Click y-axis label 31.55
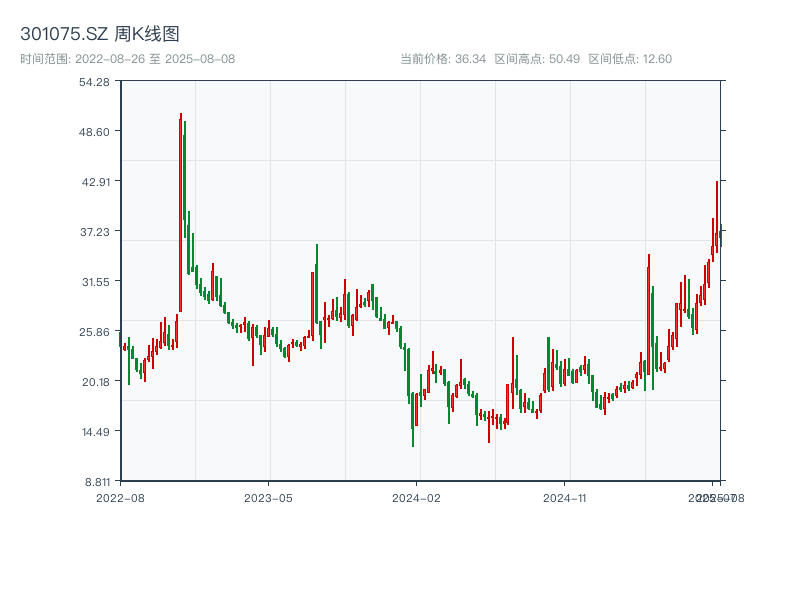 click(95, 282)
